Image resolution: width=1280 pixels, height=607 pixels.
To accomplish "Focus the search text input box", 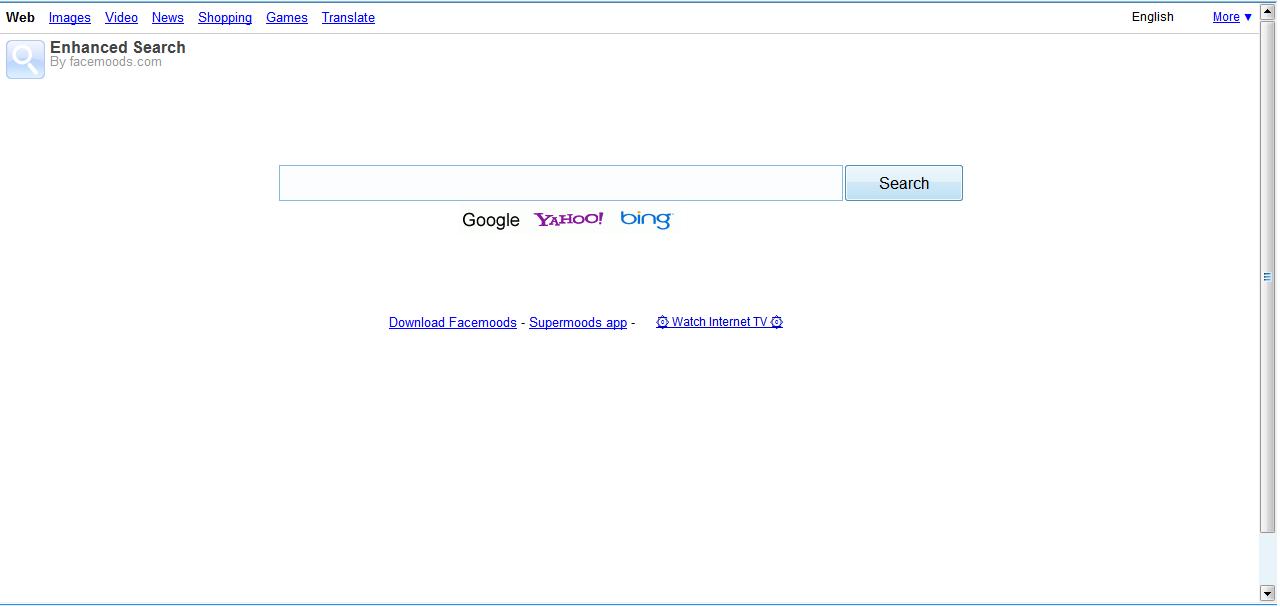I will tap(560, 183).
